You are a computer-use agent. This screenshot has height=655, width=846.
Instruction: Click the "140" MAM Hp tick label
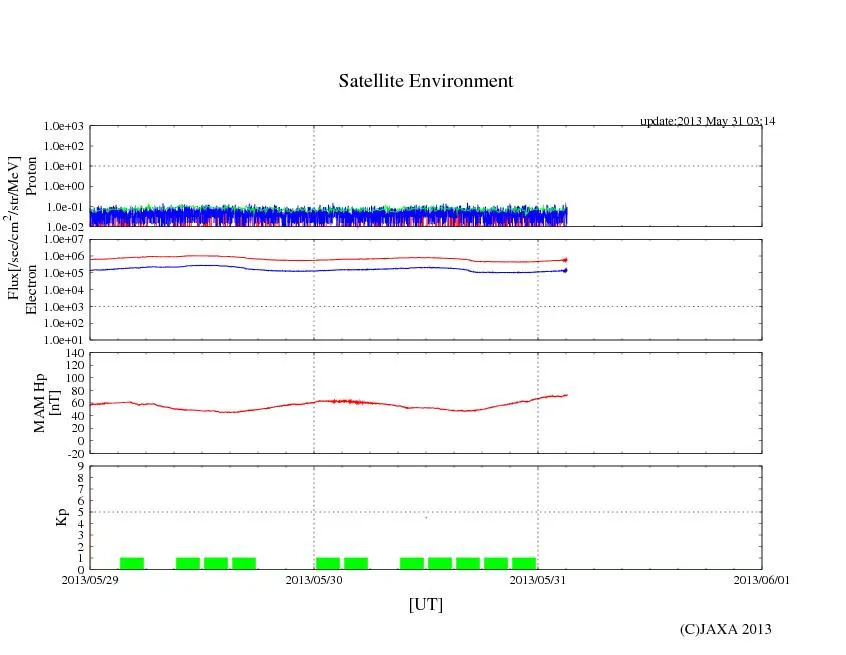75,353
